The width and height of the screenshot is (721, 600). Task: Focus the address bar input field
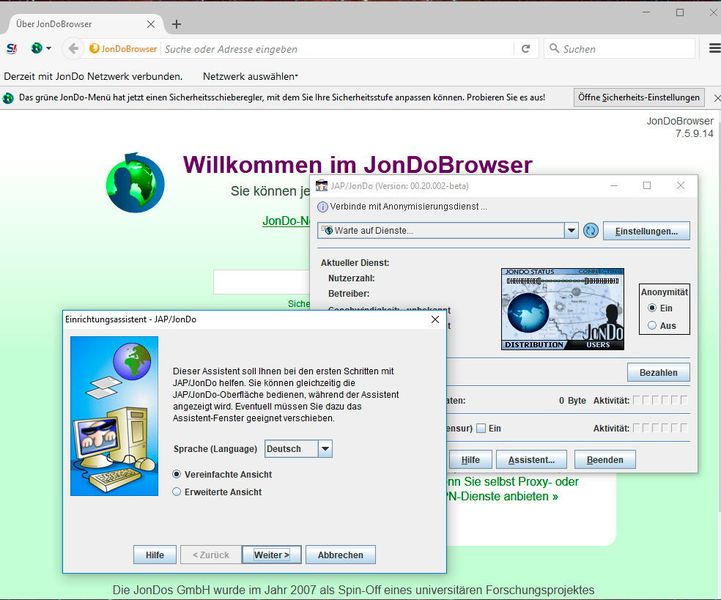[x=337, y=49]
